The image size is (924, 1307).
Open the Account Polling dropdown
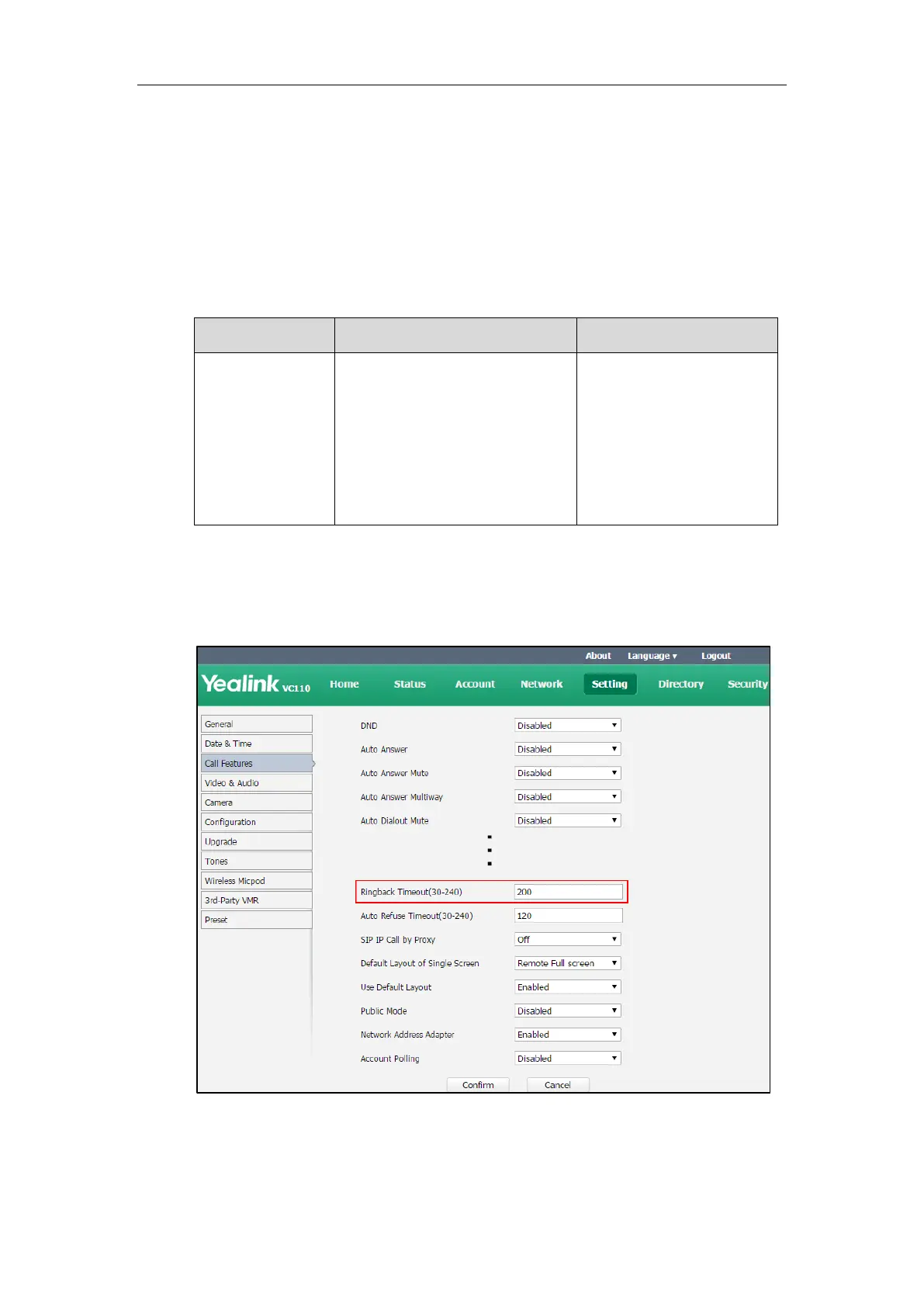[x=568, y=1059]
